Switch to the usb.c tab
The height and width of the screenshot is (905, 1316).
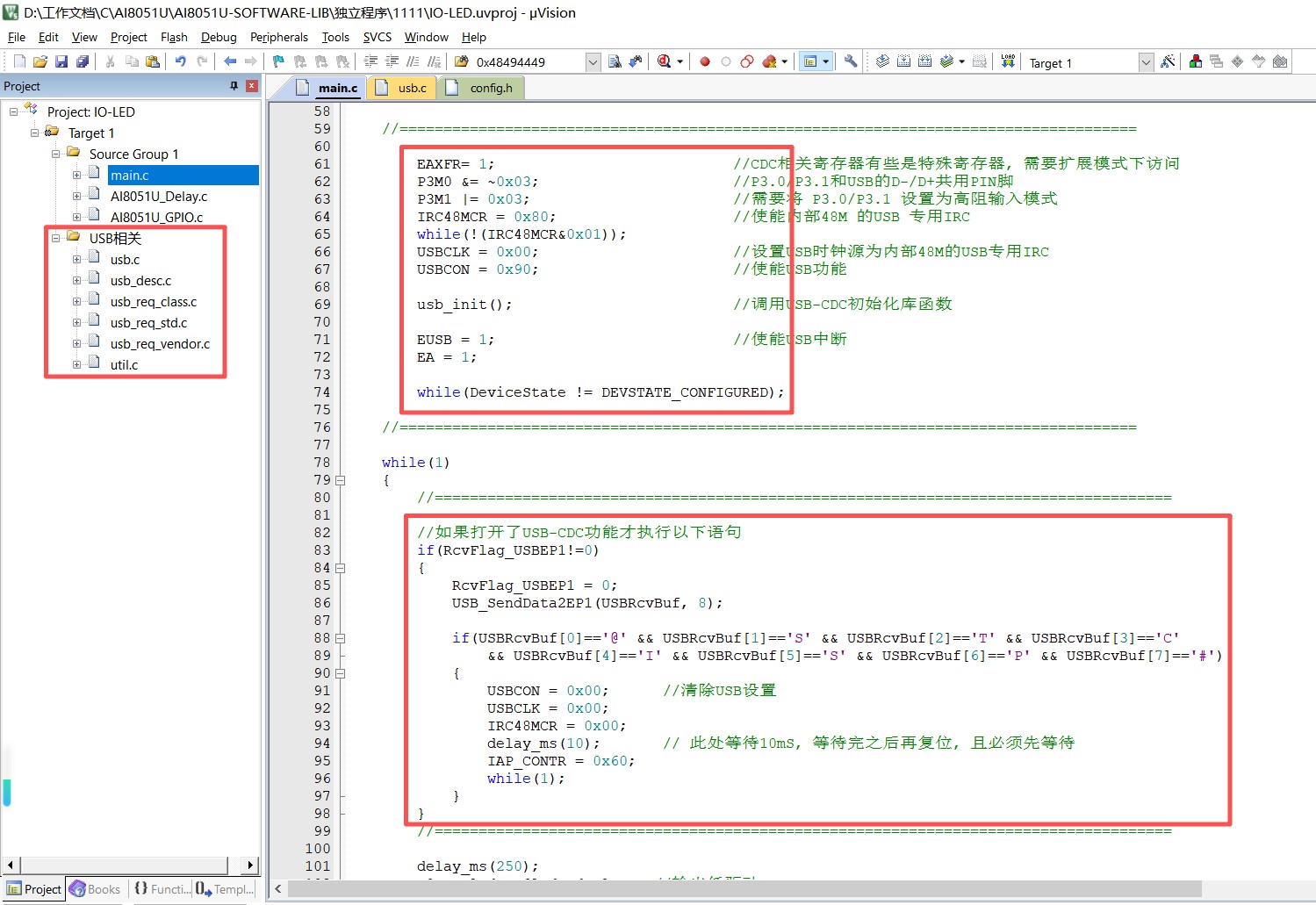tap(411, 88)
